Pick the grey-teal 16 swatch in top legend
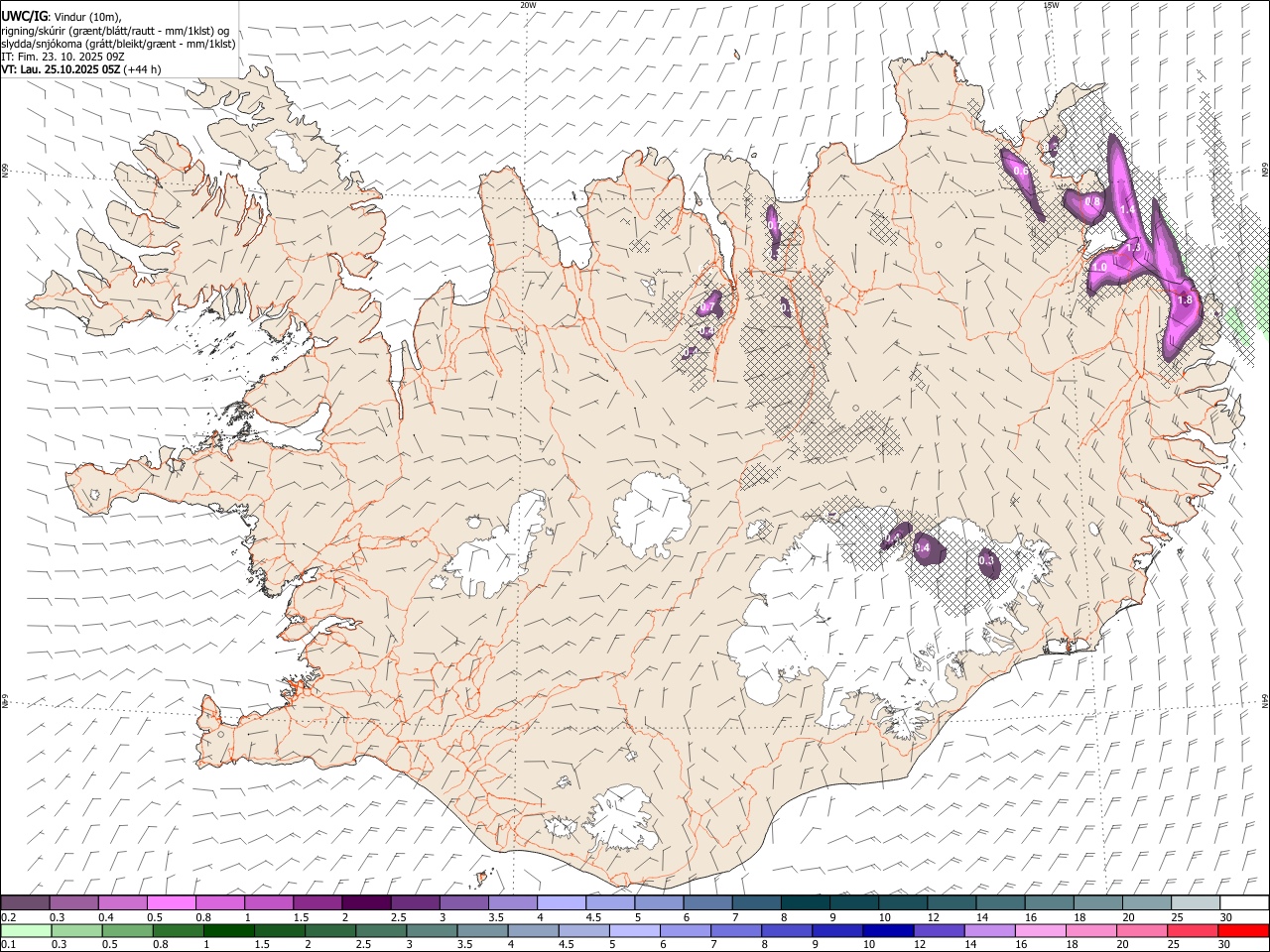Viewport: 1270px width, 952px height. click(x=1049, y=903)
